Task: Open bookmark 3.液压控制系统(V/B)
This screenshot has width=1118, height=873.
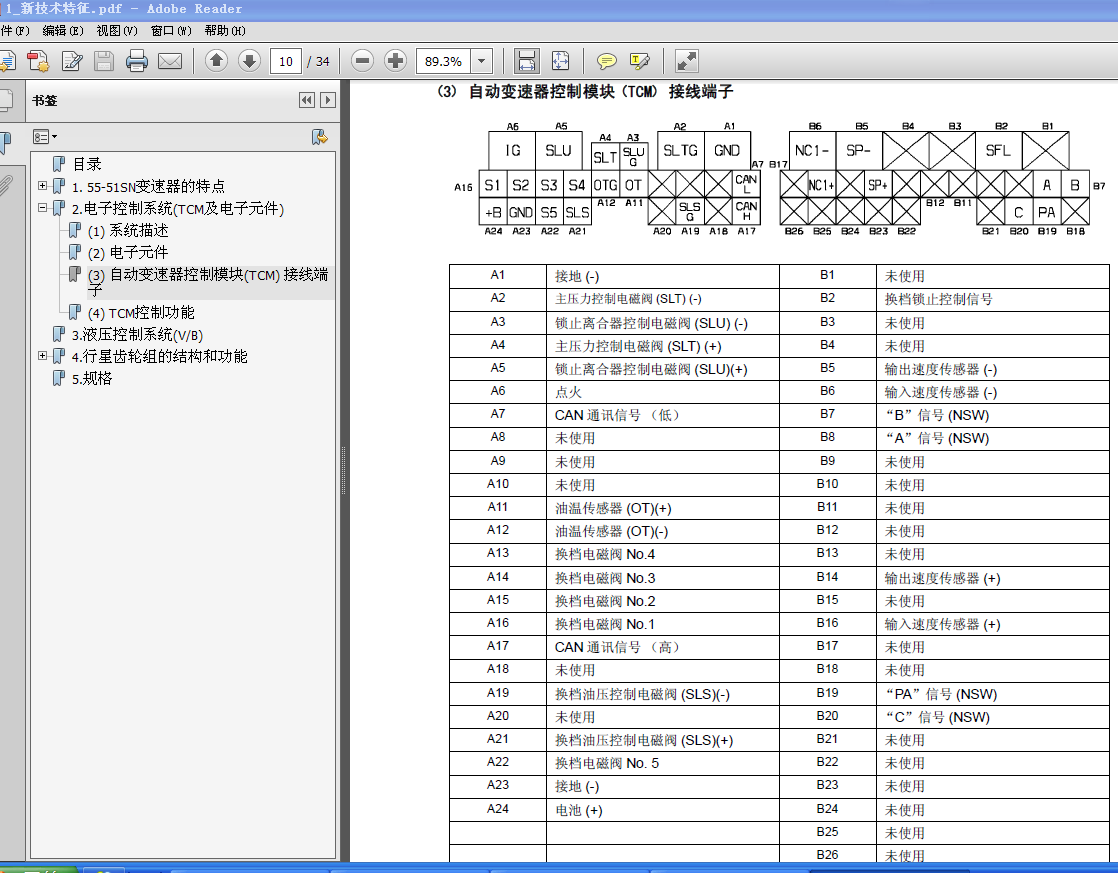Action: pos(137,335)
